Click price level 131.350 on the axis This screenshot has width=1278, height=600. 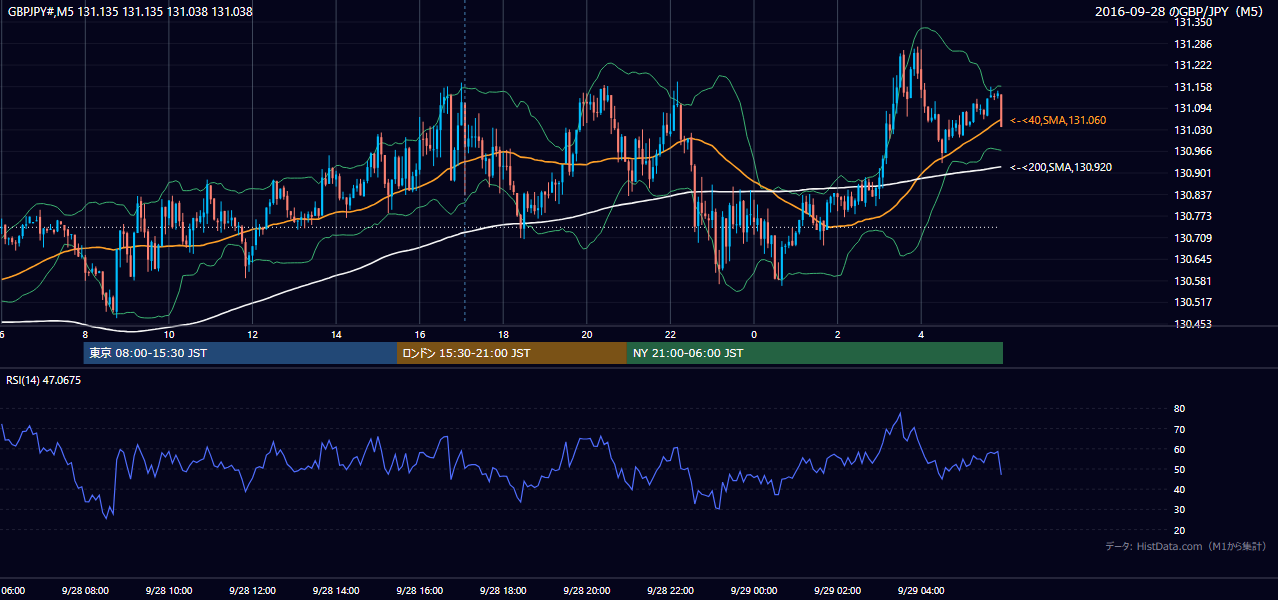coord(1194,22)
